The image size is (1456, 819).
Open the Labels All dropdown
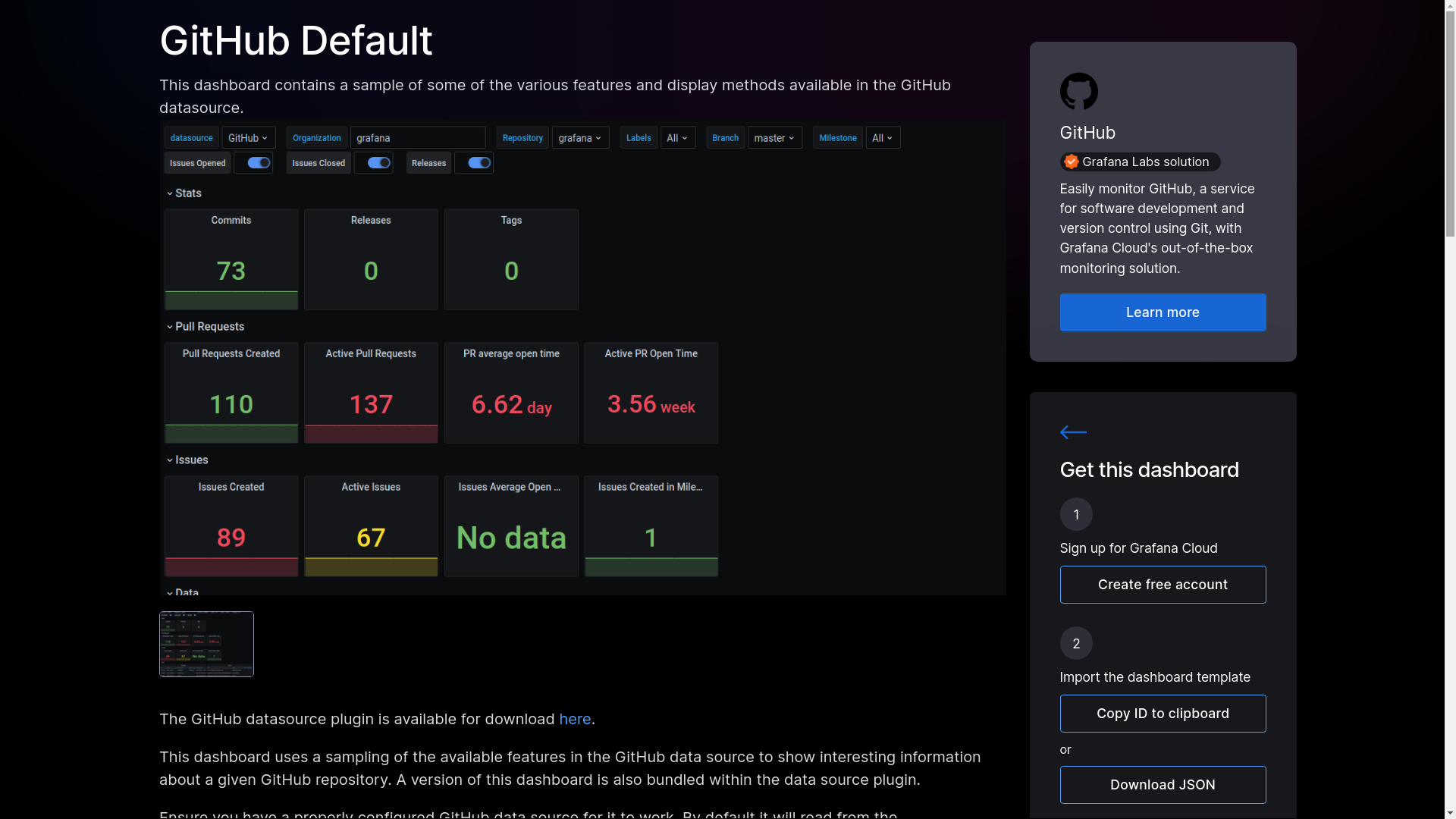tap(677, 137)
